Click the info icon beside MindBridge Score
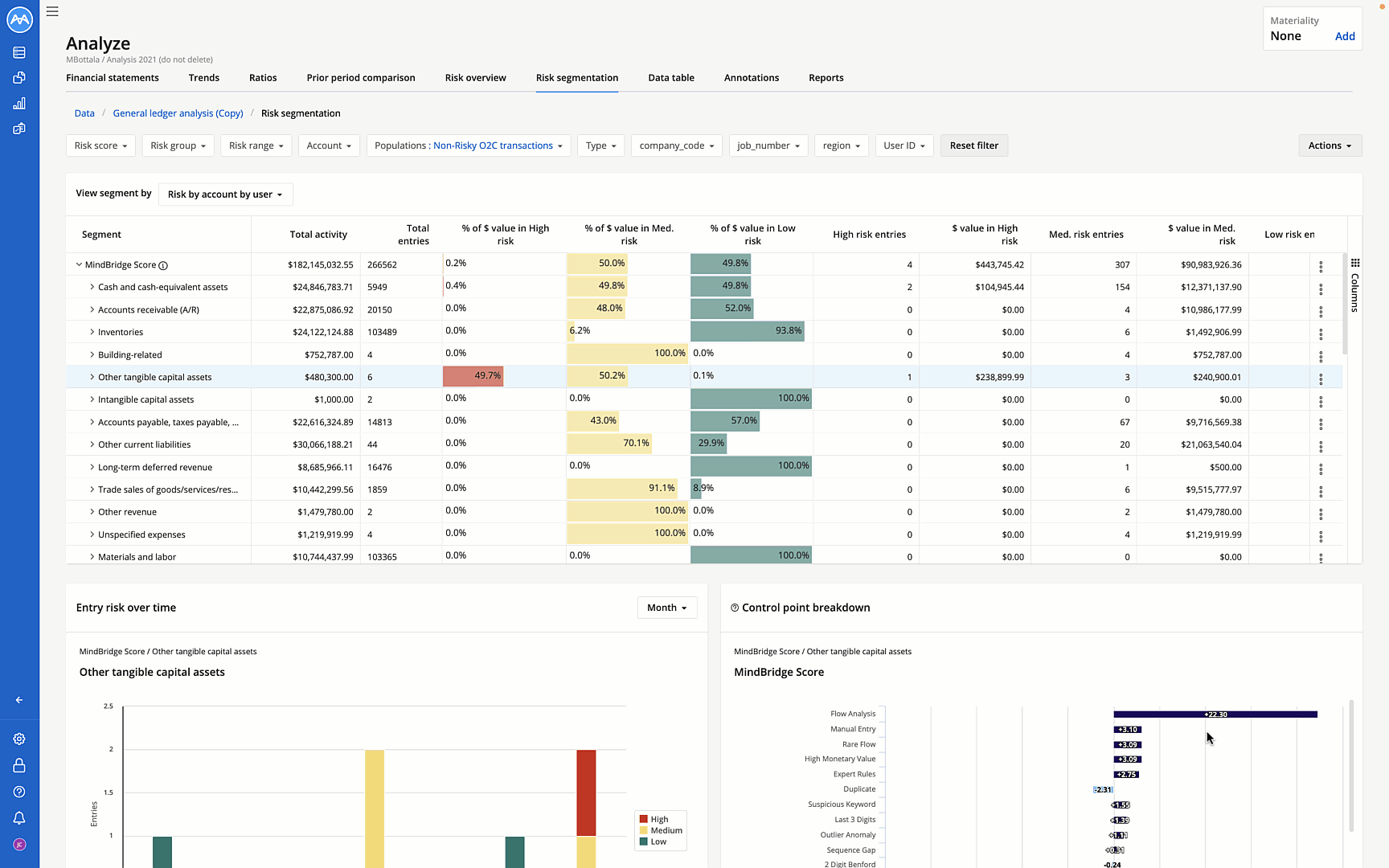Image resolution: width=1389 pixels, height=868 pixels. click(x=163, y=265)
